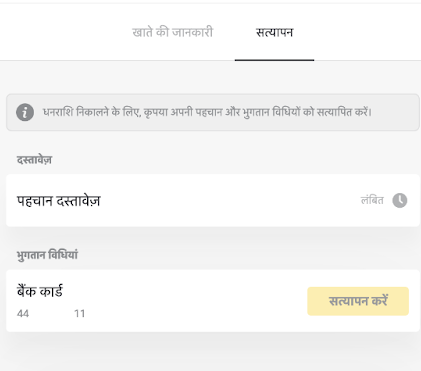Image resolution: width=421 pixels, height=371 pixels.
Task: Open the पहचान दस्तावेज़ row
Action: [x=213, y=200]
